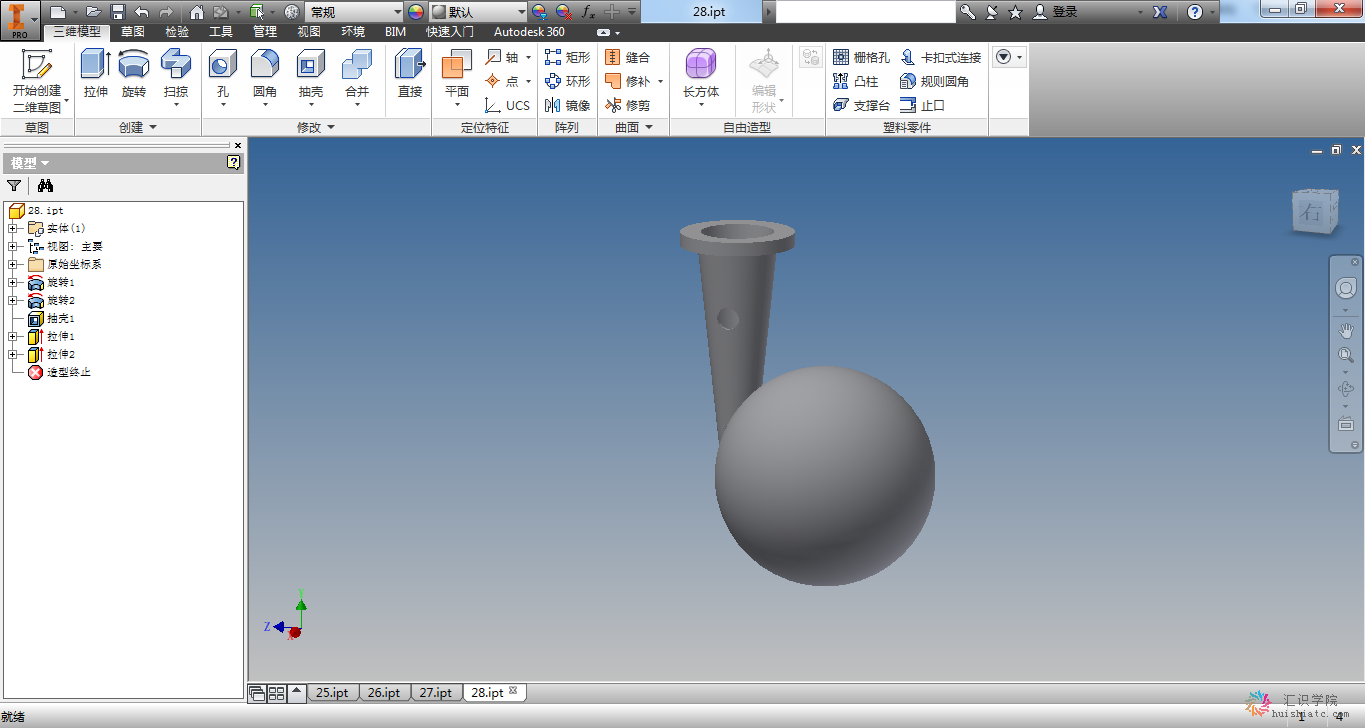This screenshot has width=1365, height=728.
Task: Select the Sweep (扫掠) tool
Action: tap(176, 78)
